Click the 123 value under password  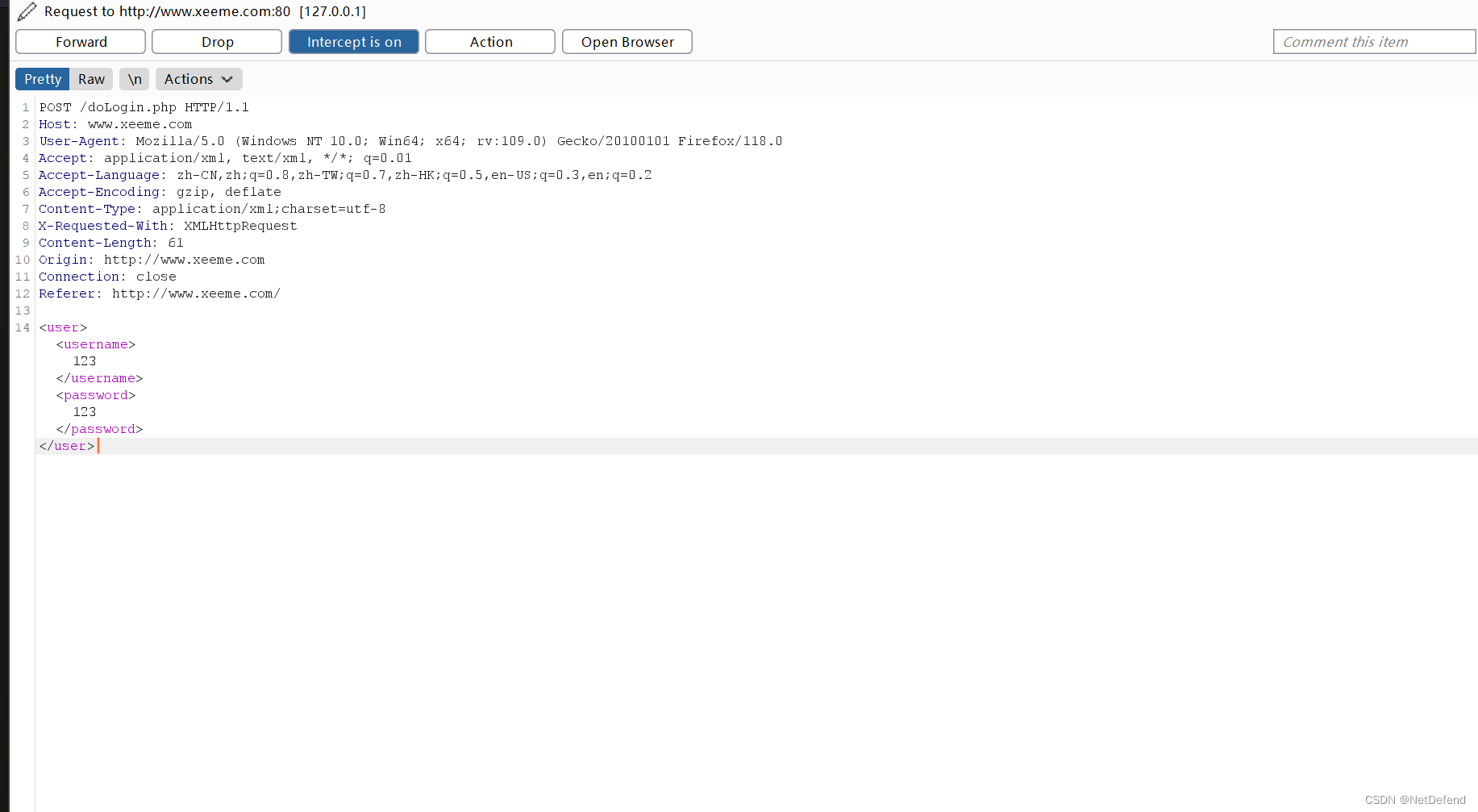(x=85, y=412)
